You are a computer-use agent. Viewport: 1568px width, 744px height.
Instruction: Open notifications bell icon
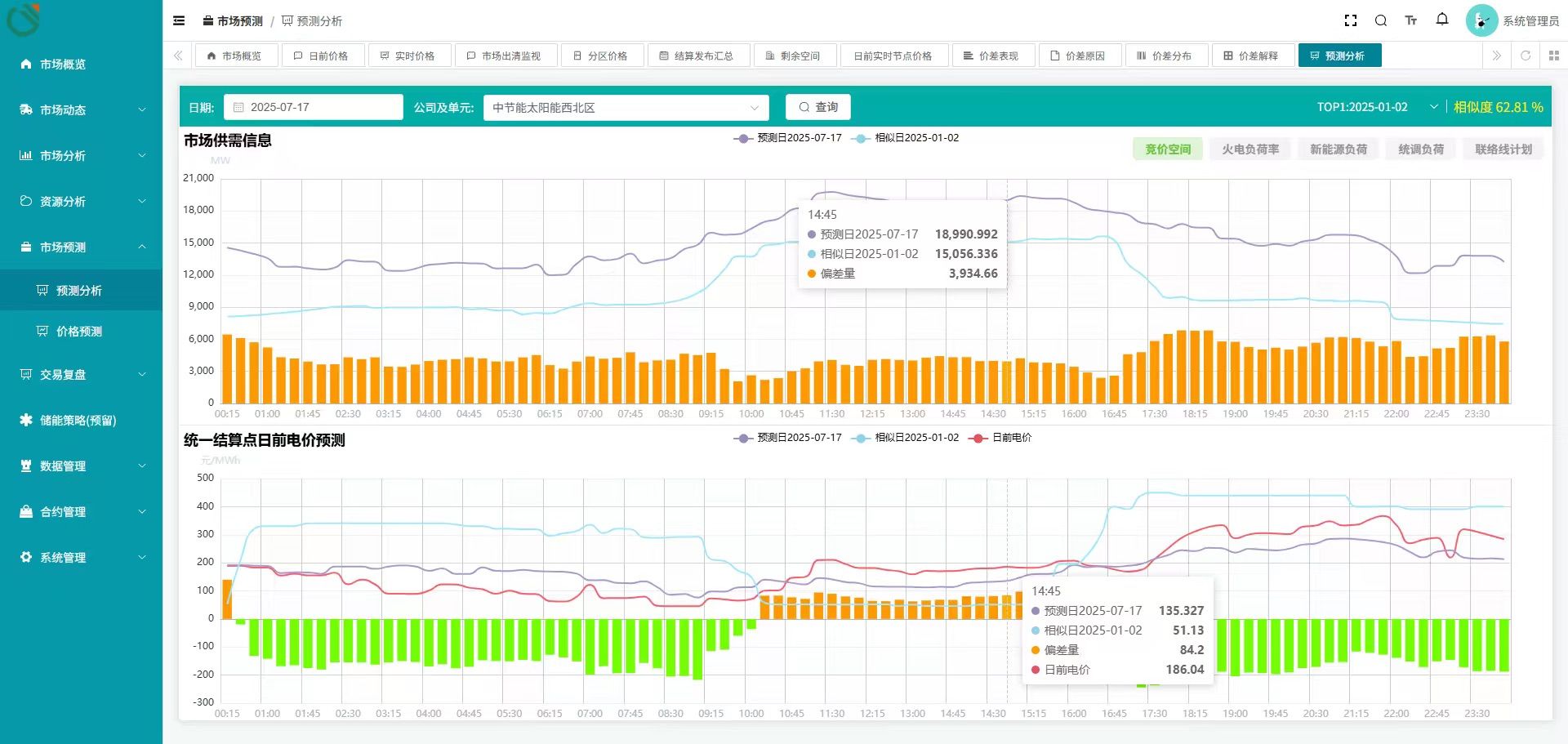(1442, 20)
